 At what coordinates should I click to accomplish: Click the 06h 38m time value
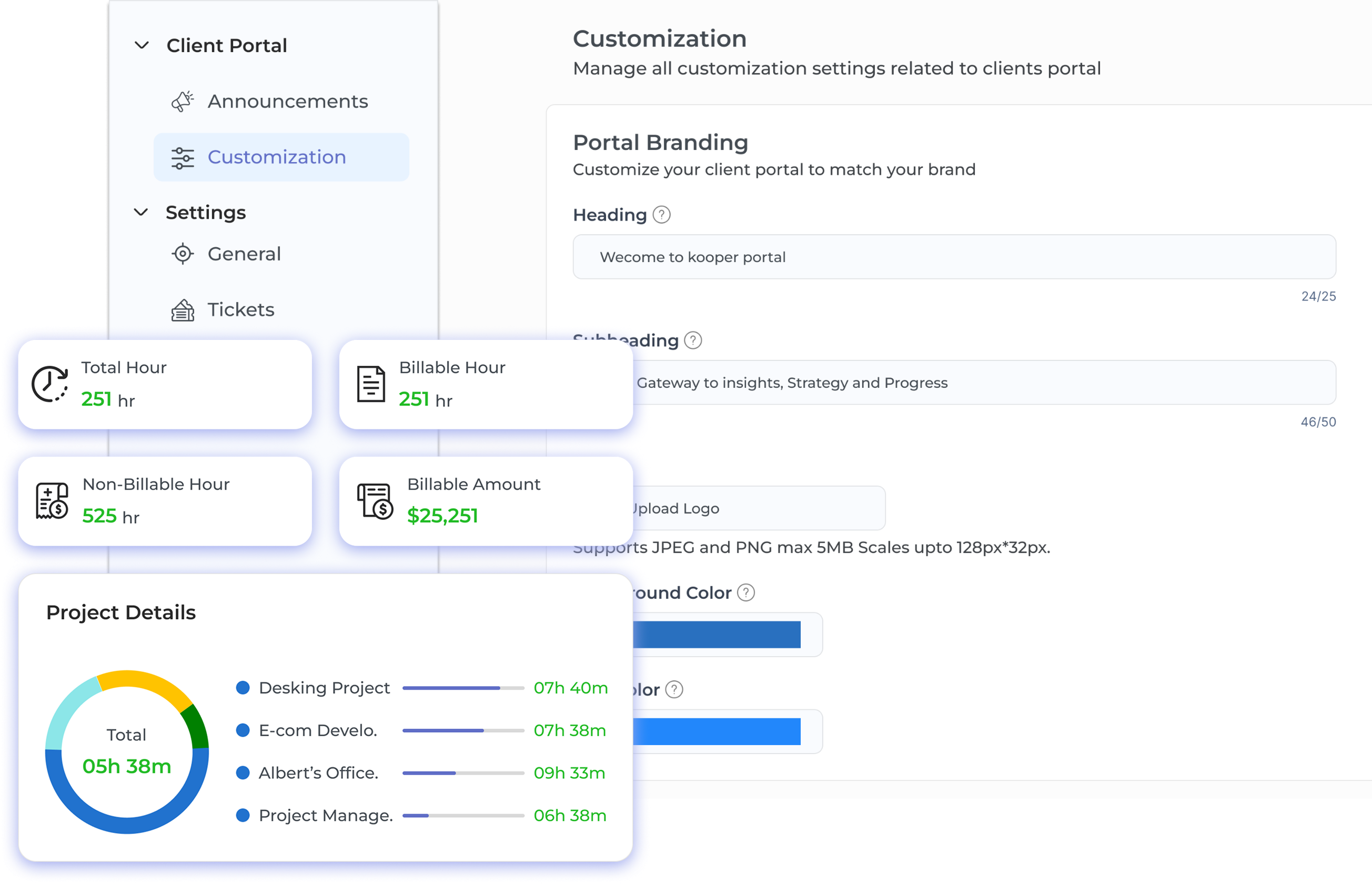coord(570,815)
